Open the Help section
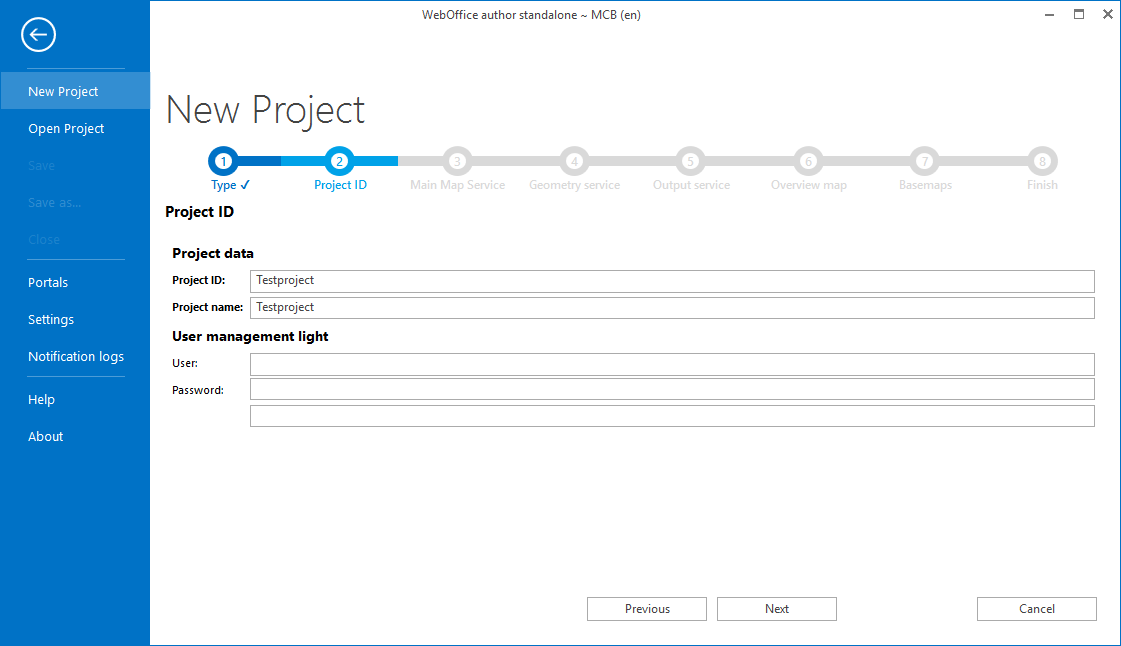The width and height of the screenshot is (1121, 646). click(41, 399)
